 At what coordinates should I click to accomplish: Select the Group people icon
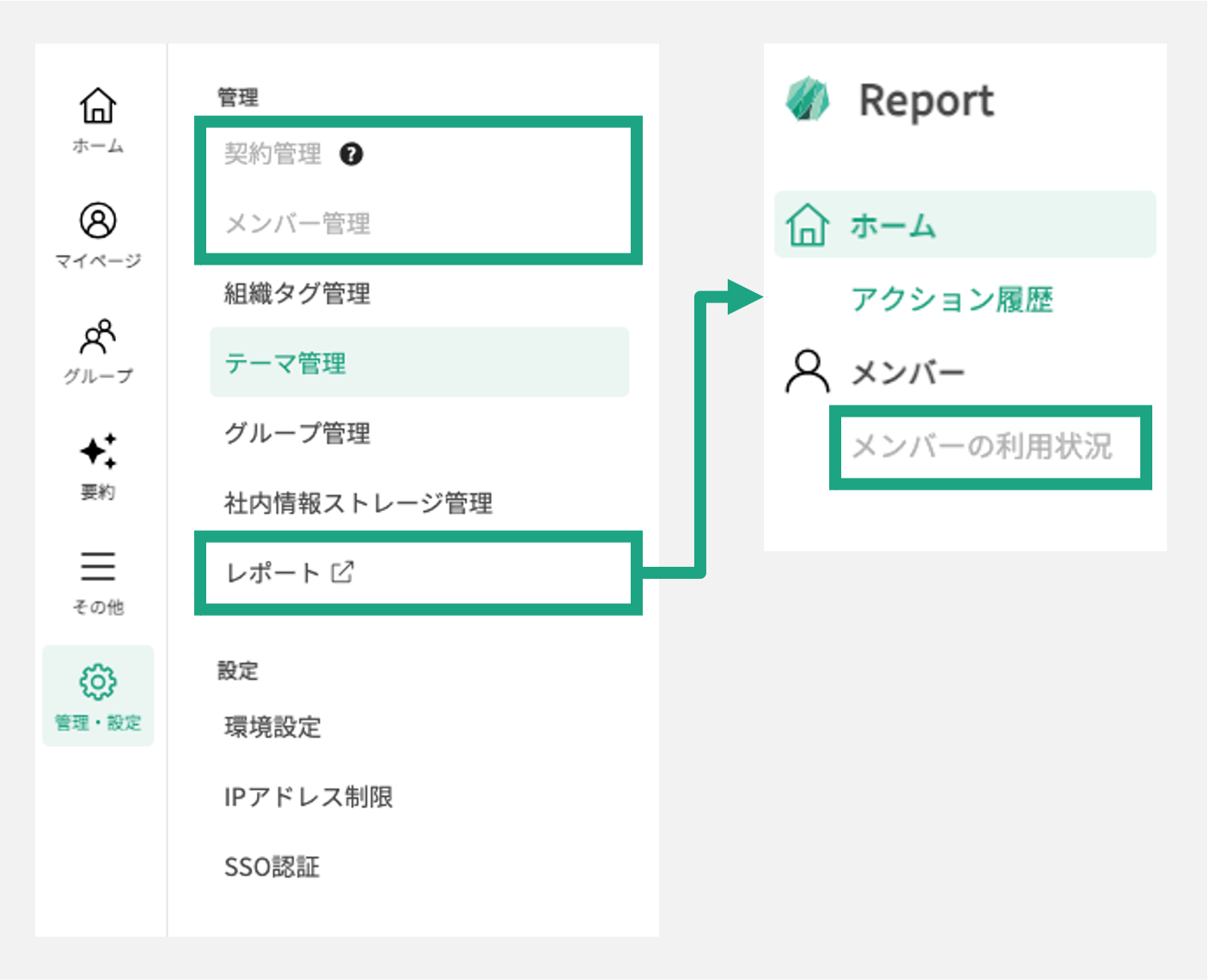pos(98,337)
